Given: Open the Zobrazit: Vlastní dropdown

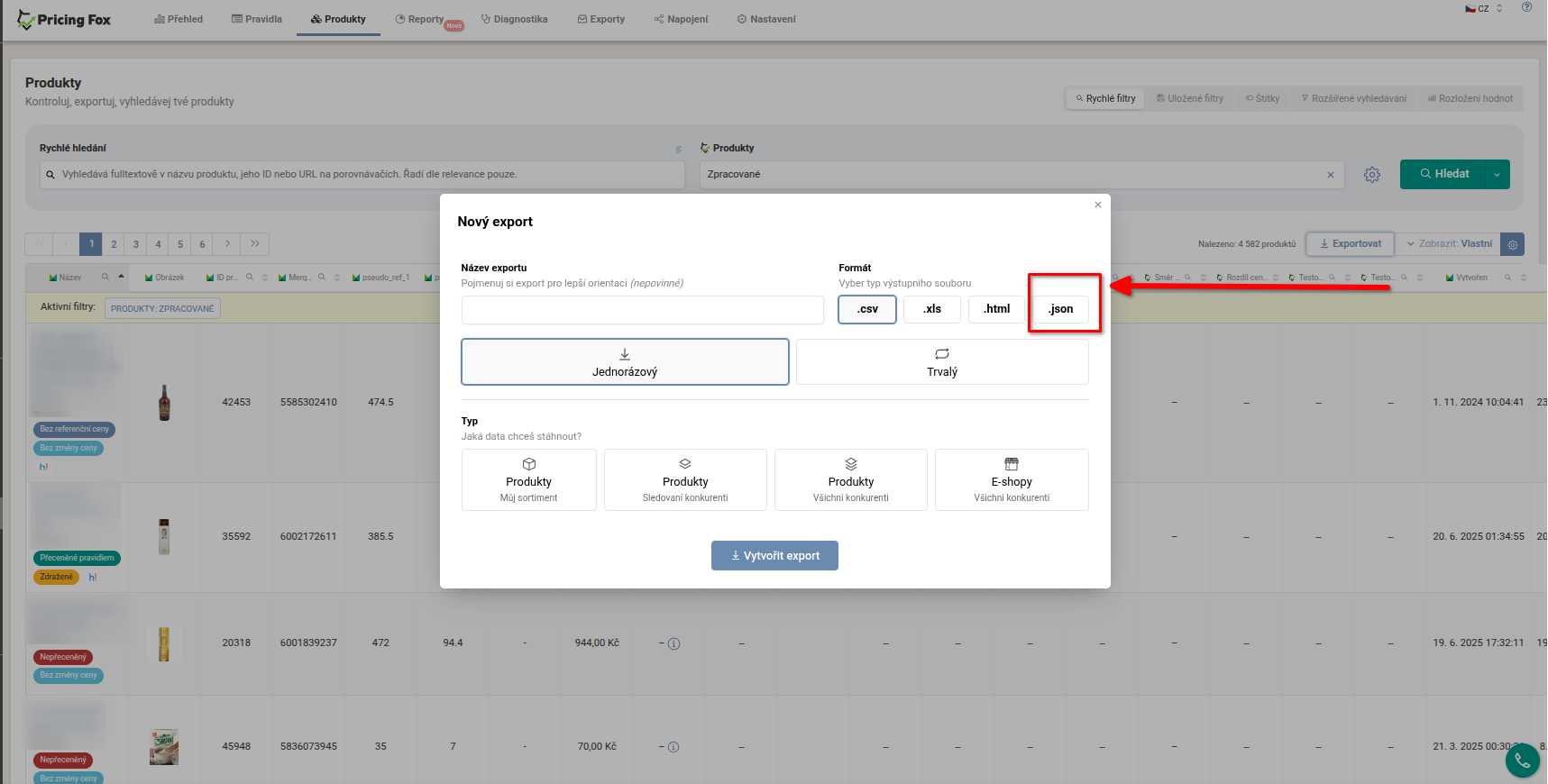Looking at the screenshot, I should (1450, 244).
